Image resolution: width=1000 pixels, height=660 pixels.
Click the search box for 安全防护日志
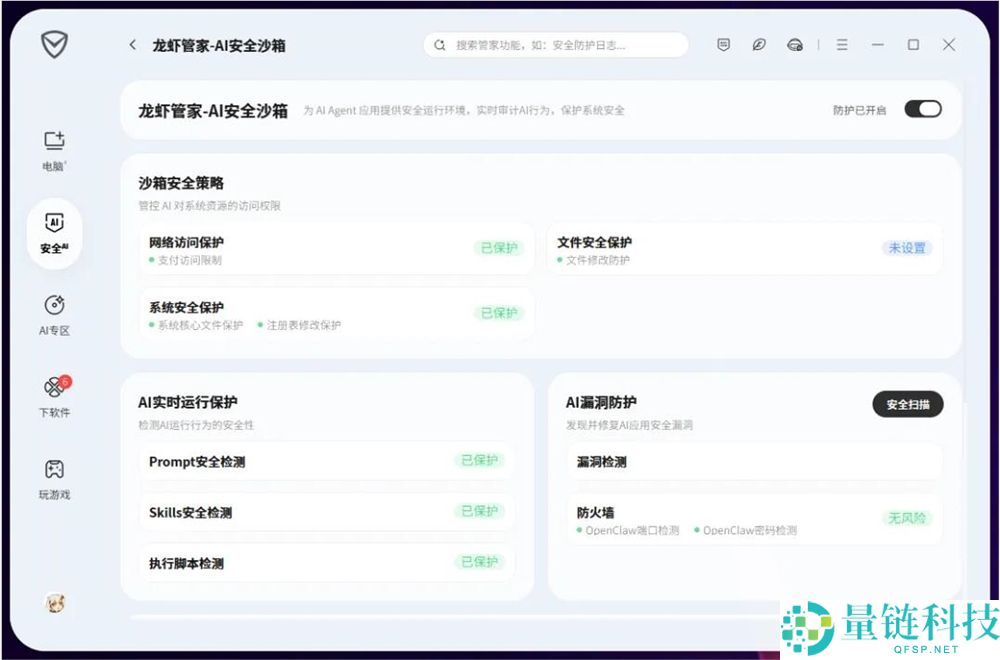pos(555,45)
